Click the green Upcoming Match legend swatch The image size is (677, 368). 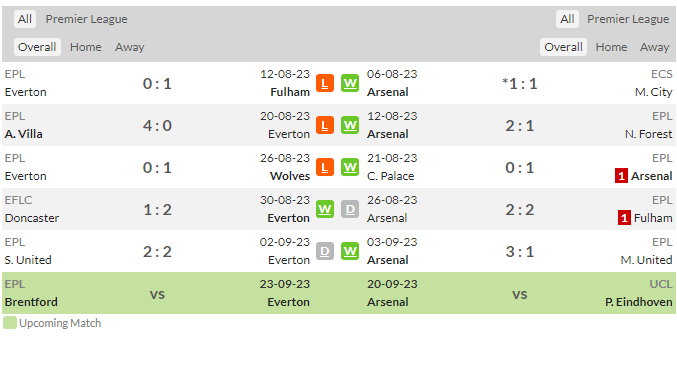[x=10, y=323]
